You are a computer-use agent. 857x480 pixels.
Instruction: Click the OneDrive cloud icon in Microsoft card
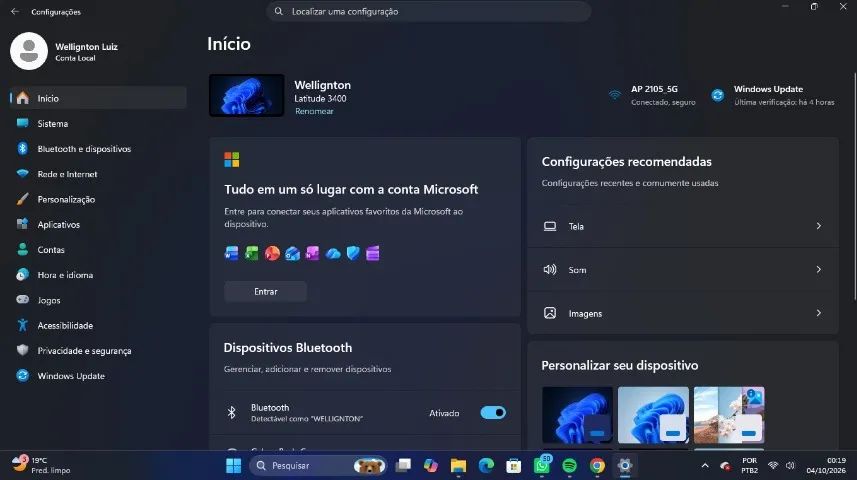[x=333, y=254]
